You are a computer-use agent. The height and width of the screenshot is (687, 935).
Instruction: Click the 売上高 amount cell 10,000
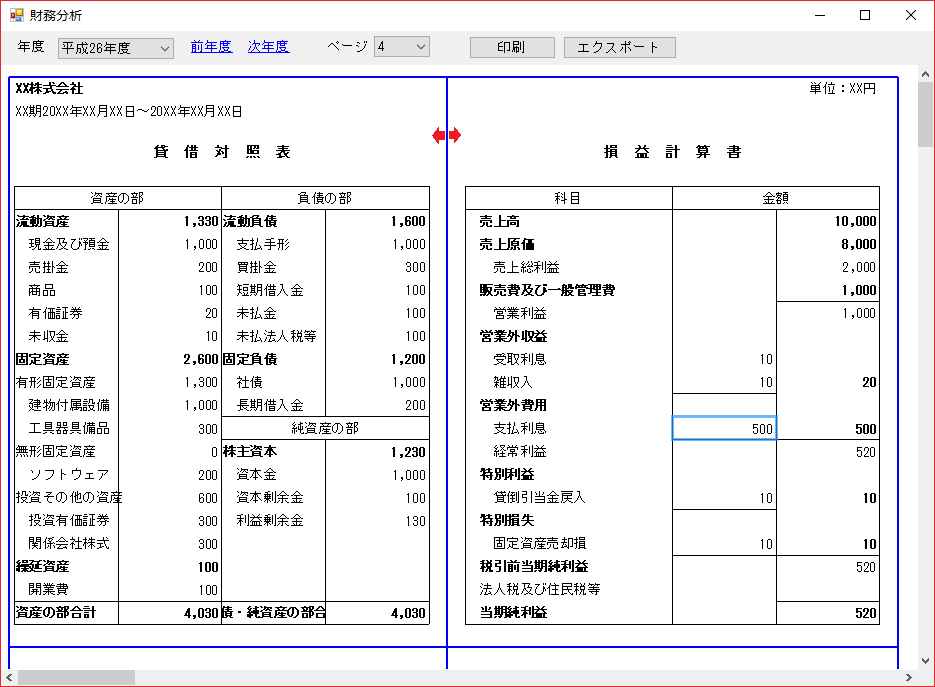pyautogui.click(x=828, y=221)
